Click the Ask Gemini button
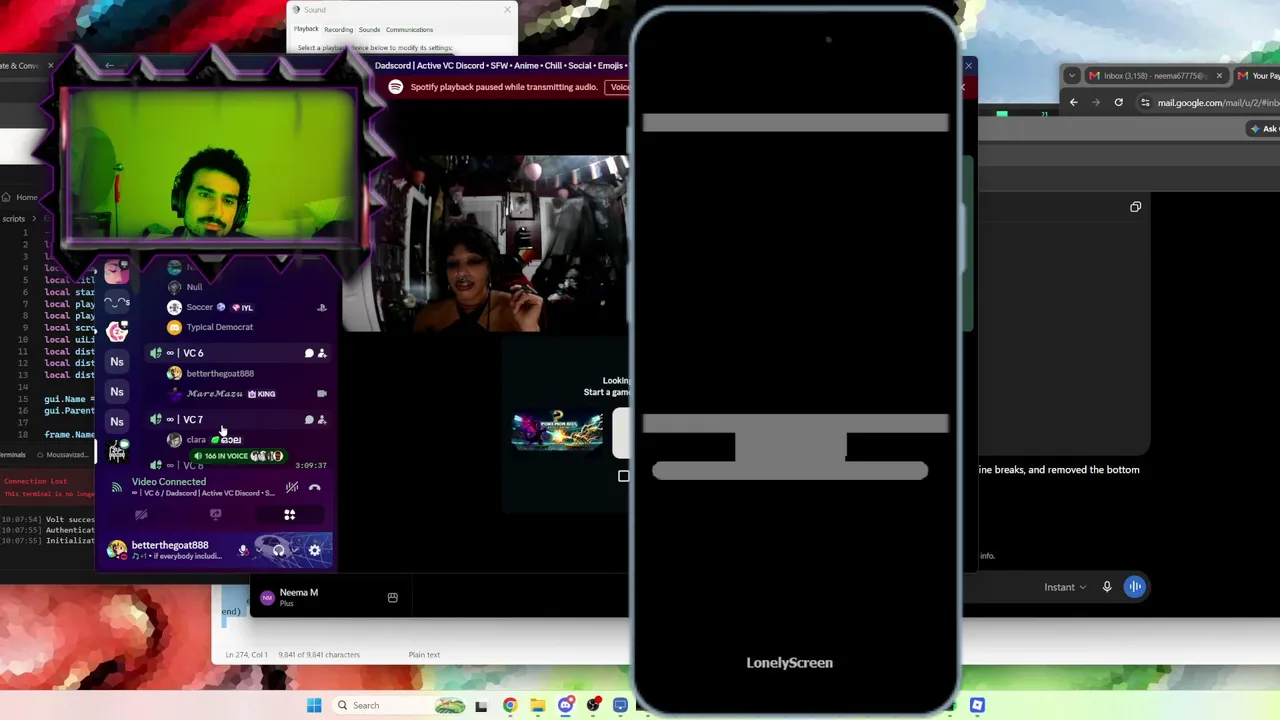 coord(1265,129)
